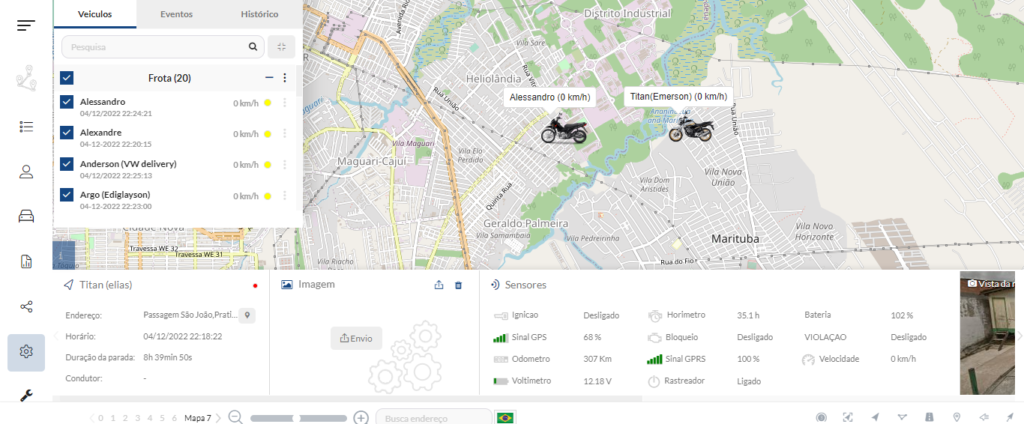Click the trash icon in Imagem panel
The image size is (1024, 424).
[459, 285]
